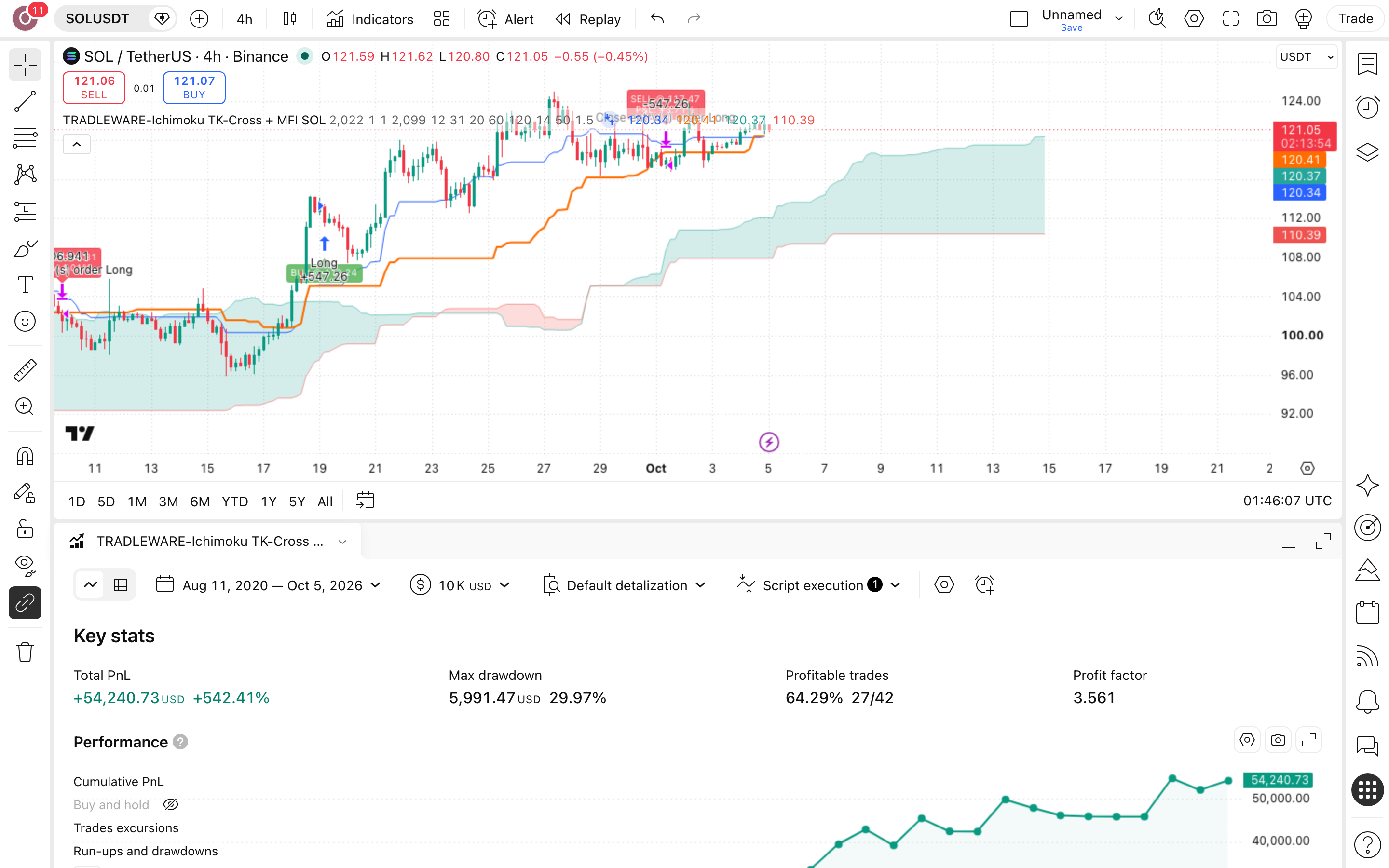Toggle stay in drawing mode pencil-lock

[x=25, y=493]
